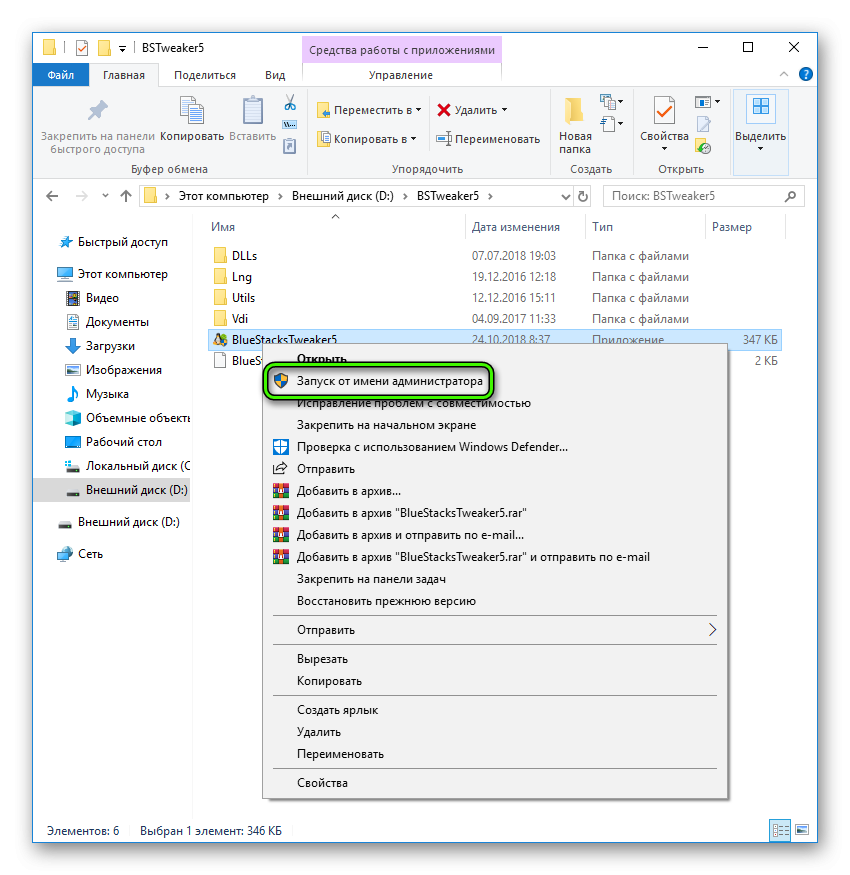Open the Управление tab

tap(401, 75)
